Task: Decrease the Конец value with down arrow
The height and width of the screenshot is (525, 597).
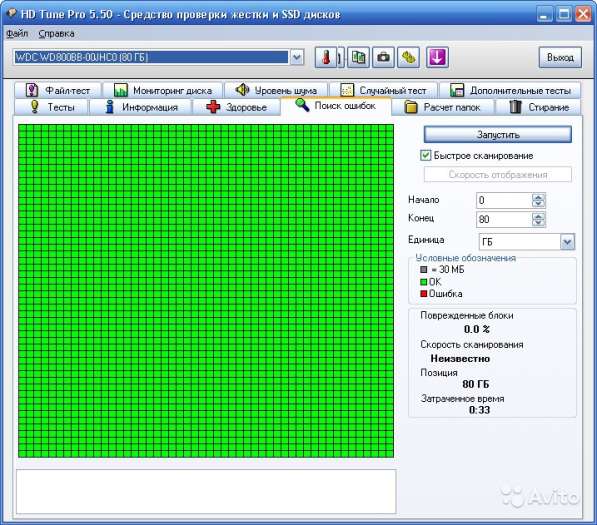Action: pyautogui.click(x=538, y=223)
